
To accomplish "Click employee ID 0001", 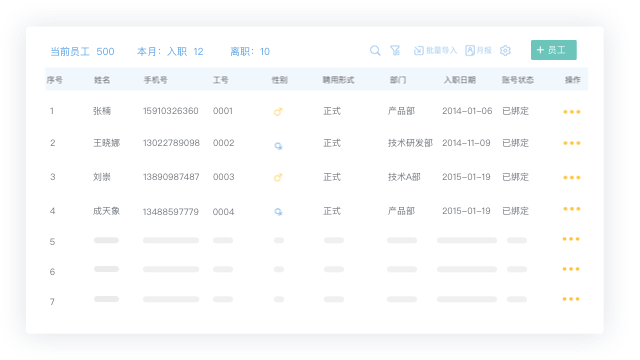I will click(x=223, y=111).
